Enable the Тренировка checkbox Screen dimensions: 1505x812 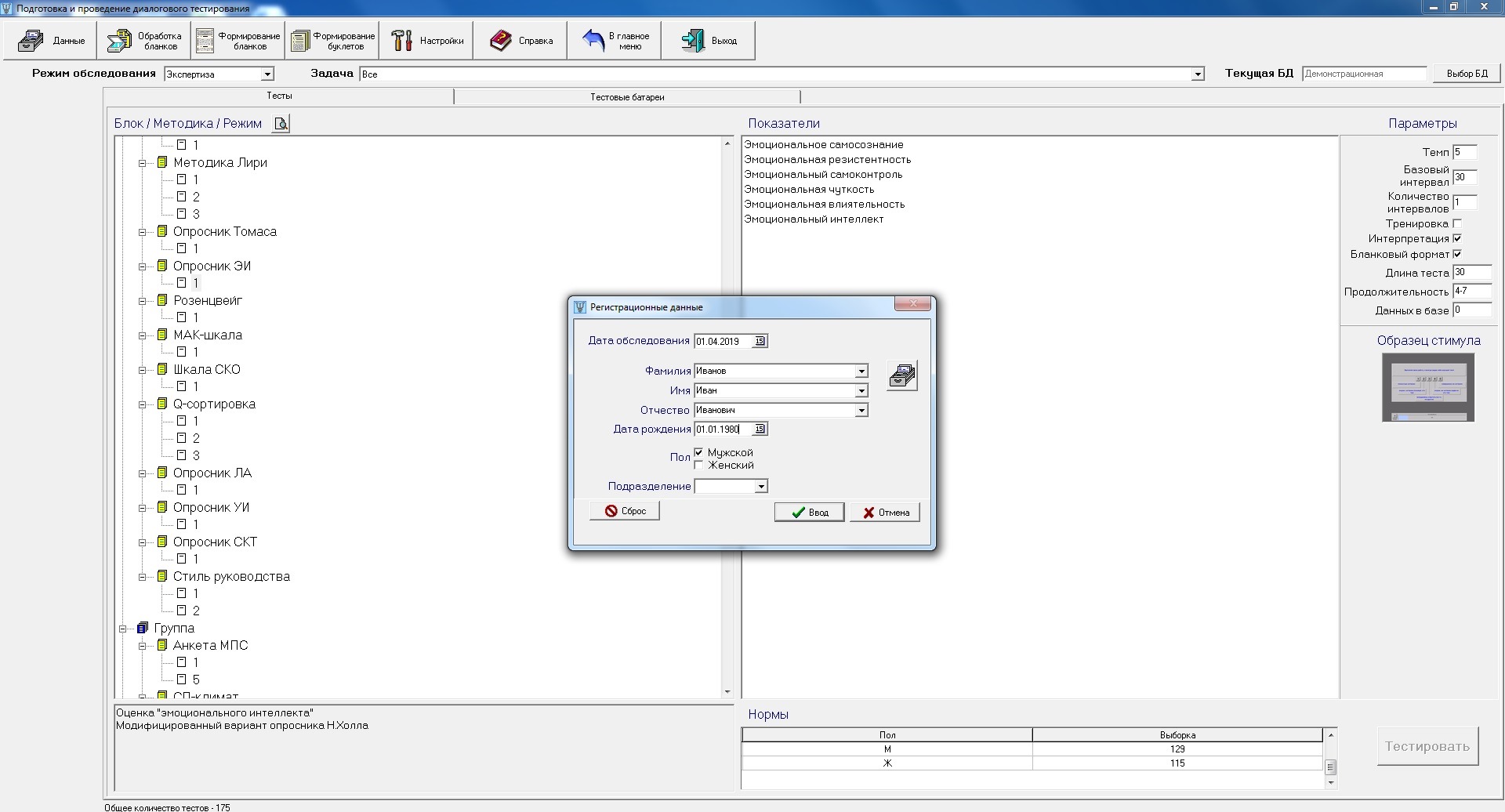point(1457,224)
